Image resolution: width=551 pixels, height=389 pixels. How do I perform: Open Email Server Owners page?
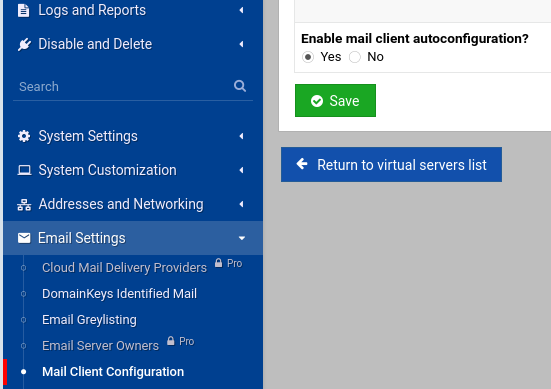tap(101, 346)
